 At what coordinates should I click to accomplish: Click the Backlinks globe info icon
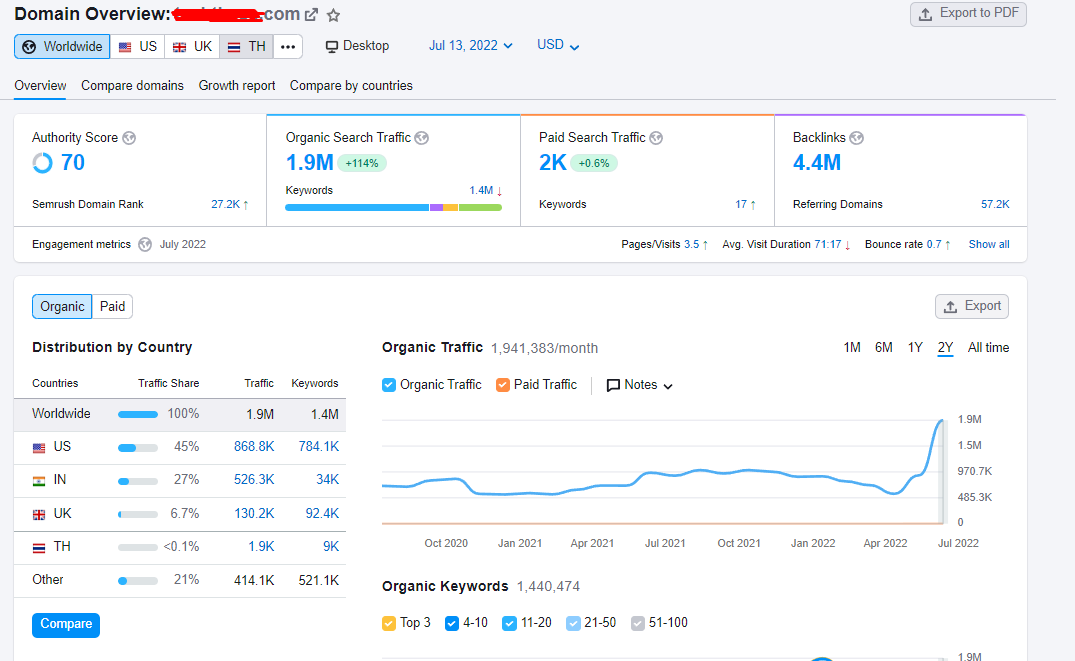point(856,138)
